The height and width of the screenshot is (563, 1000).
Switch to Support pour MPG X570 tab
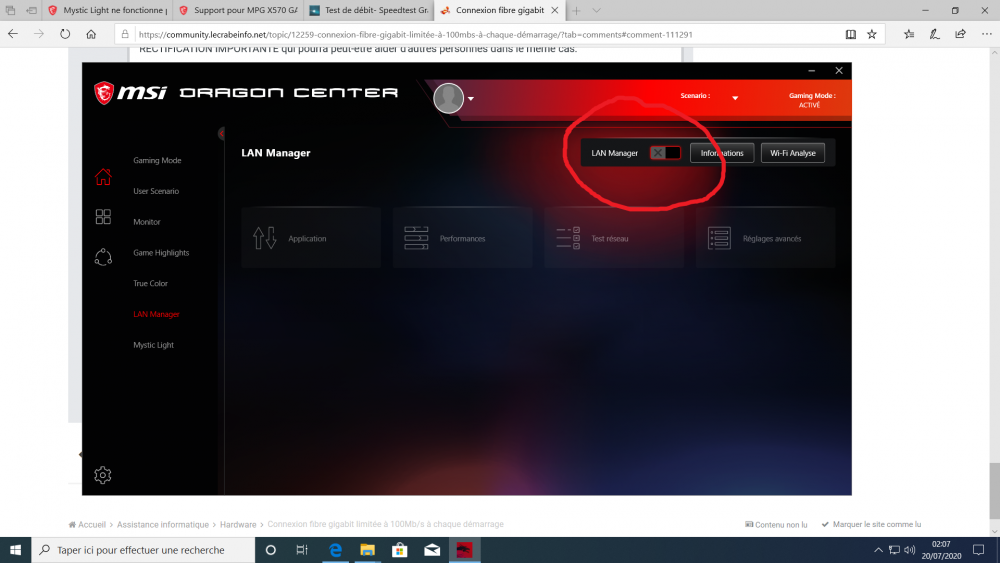[239, 10]
